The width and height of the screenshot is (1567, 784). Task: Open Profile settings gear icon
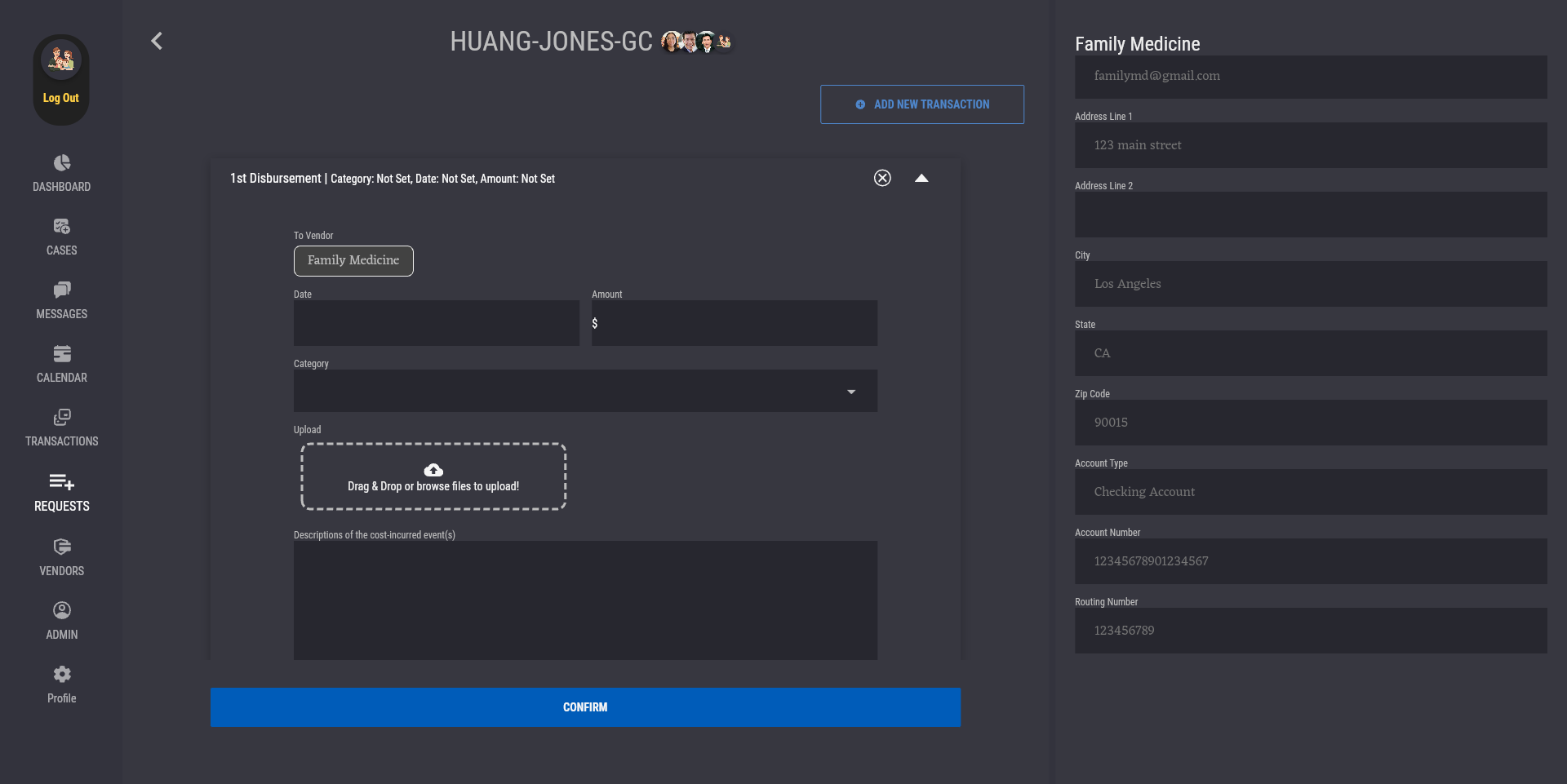[x=62, y=675]
